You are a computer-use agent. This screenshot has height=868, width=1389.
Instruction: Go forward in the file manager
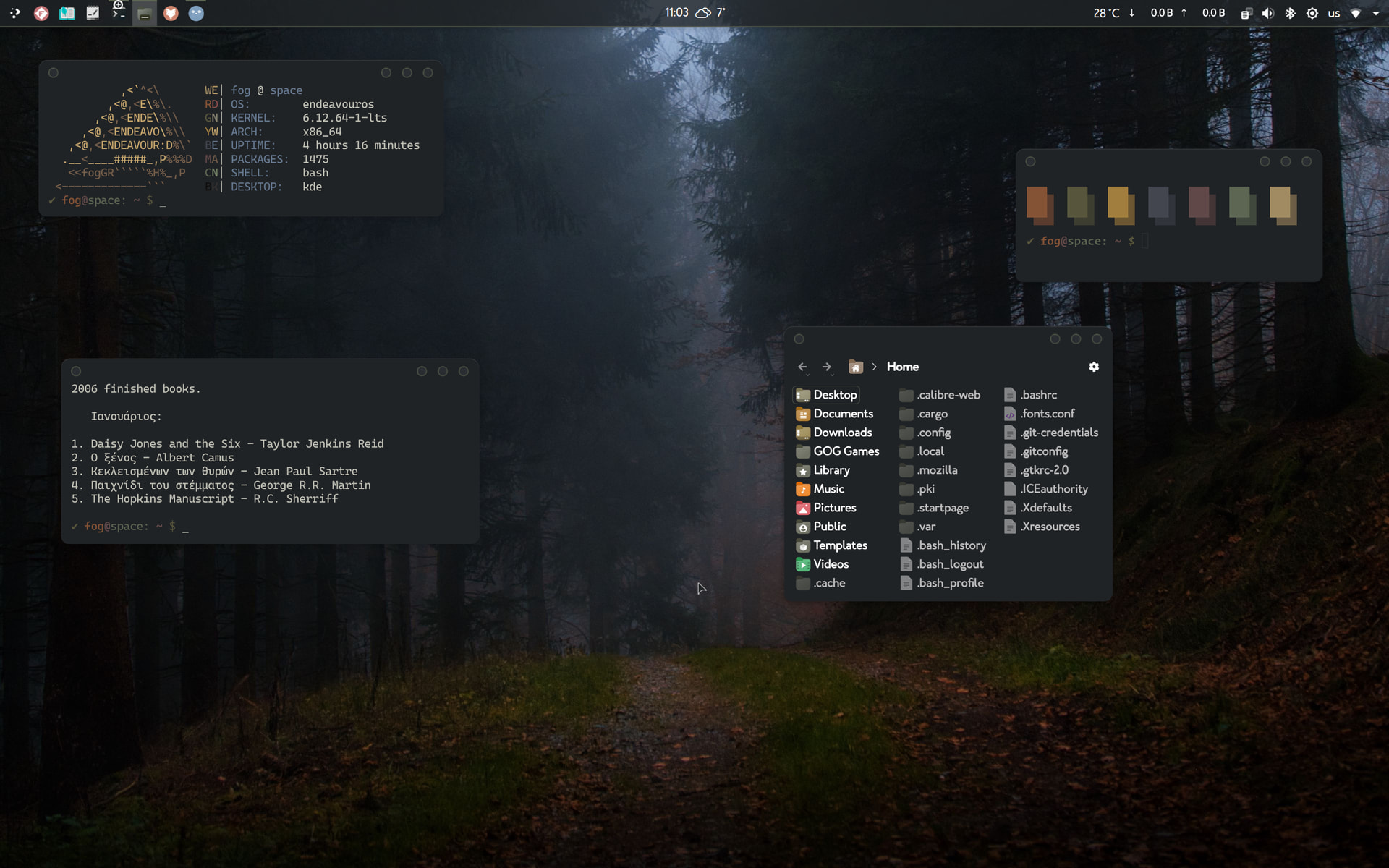pyautogui.click(x=827, y=367)
